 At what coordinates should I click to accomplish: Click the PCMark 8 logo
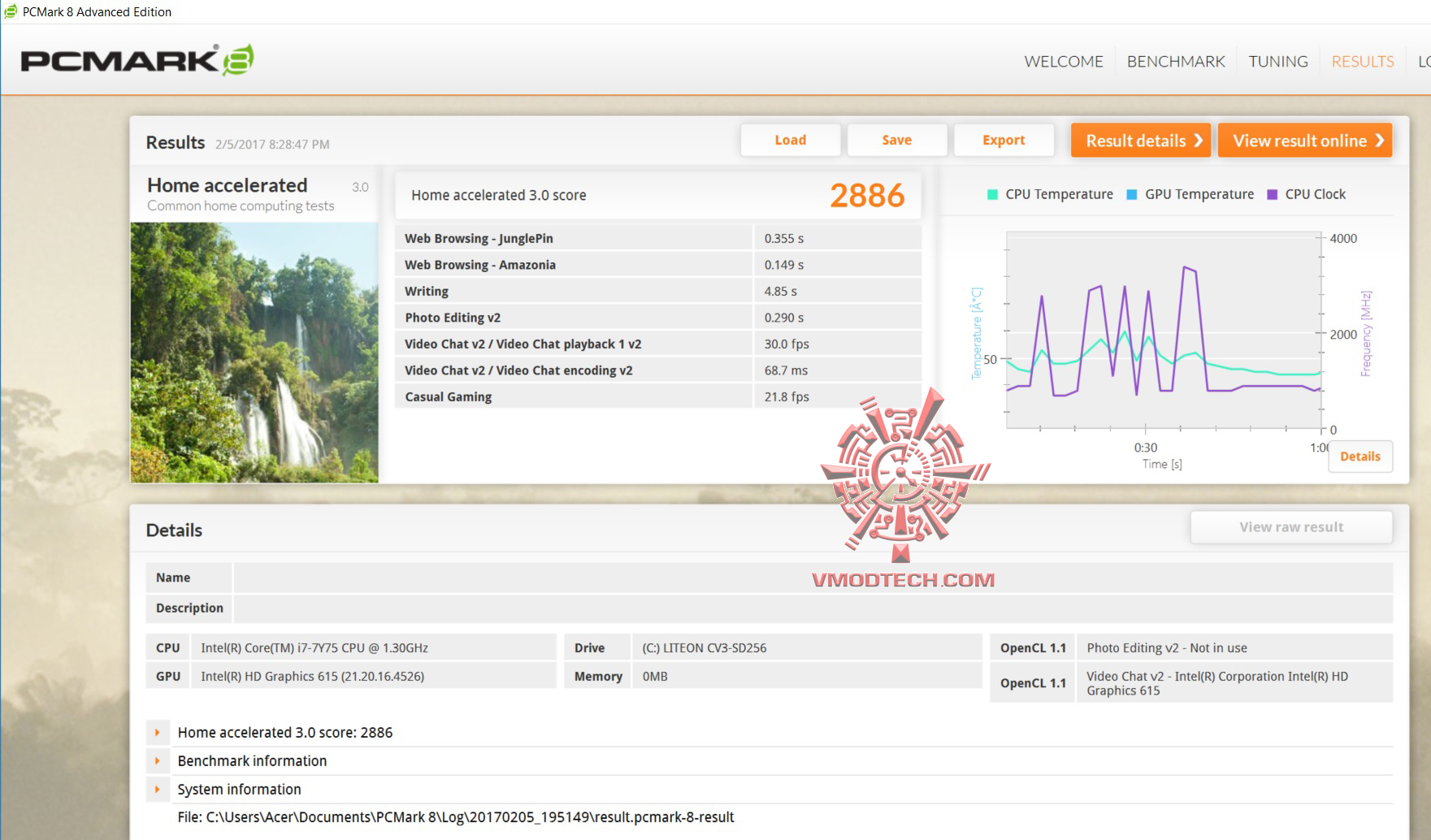click(x=137, y=60)
